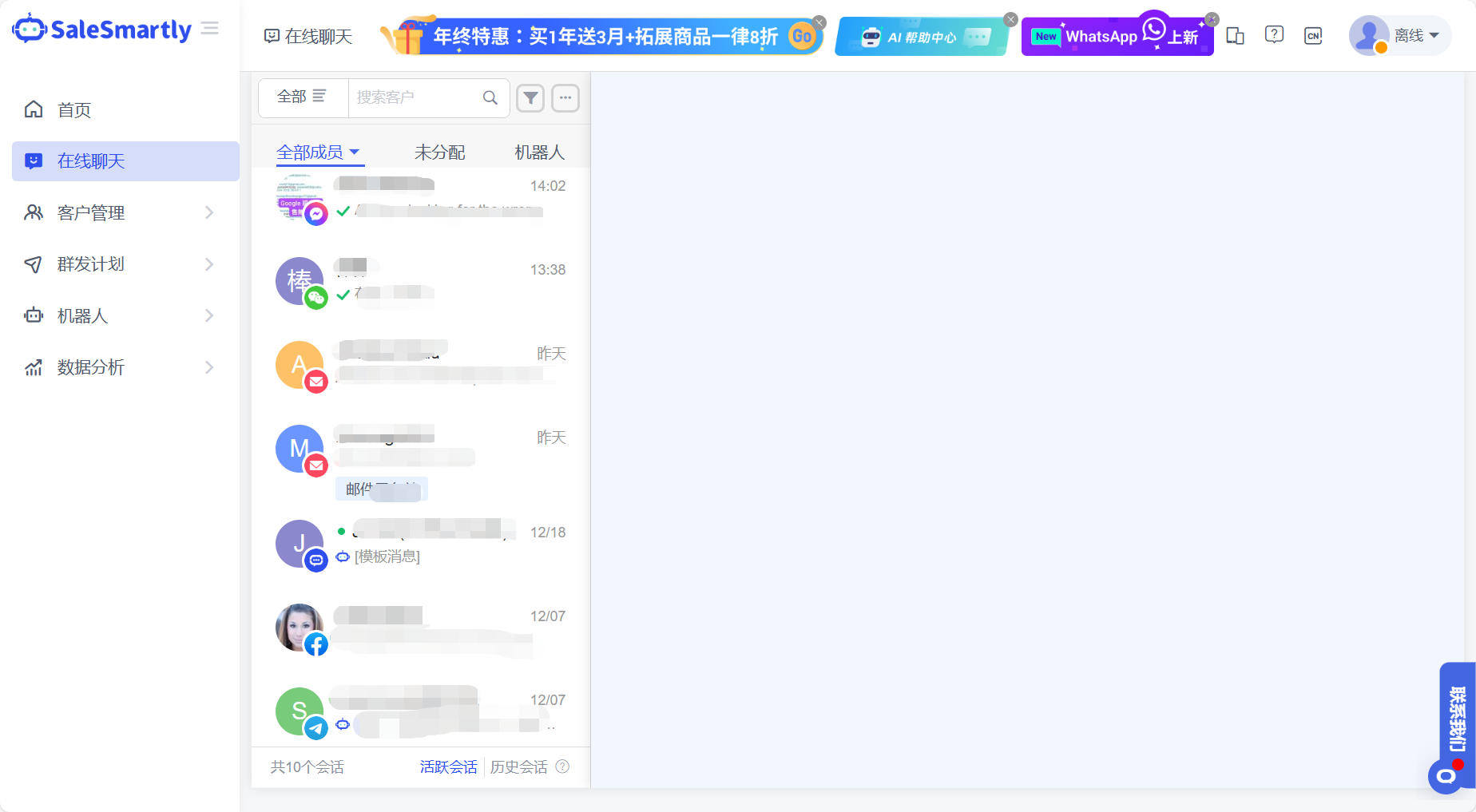
Task: Close the WhatsApp 上新 banner
Action: tap(1212, 19)
